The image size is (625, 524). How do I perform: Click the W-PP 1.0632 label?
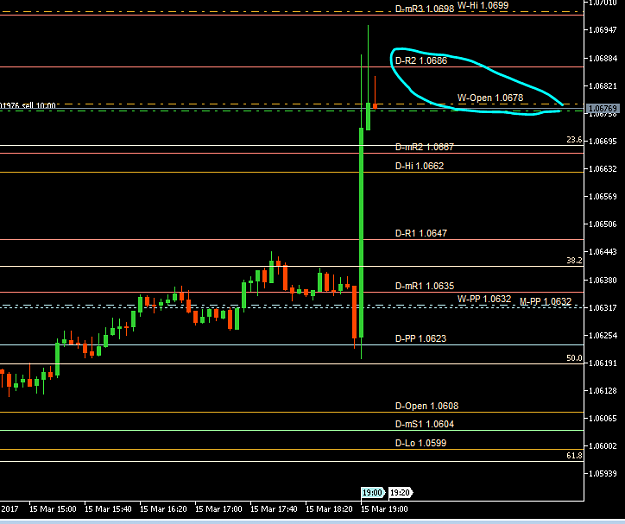click(484, 299)
